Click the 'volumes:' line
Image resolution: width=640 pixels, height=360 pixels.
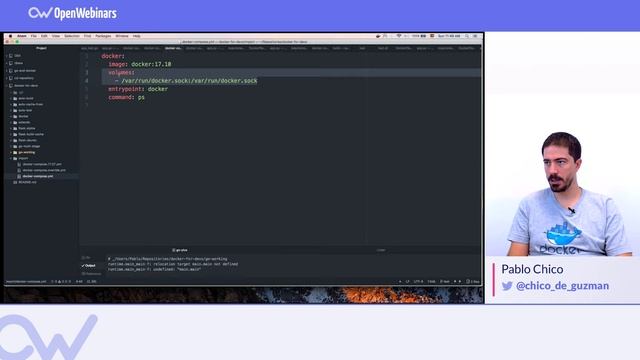point(121,72)
